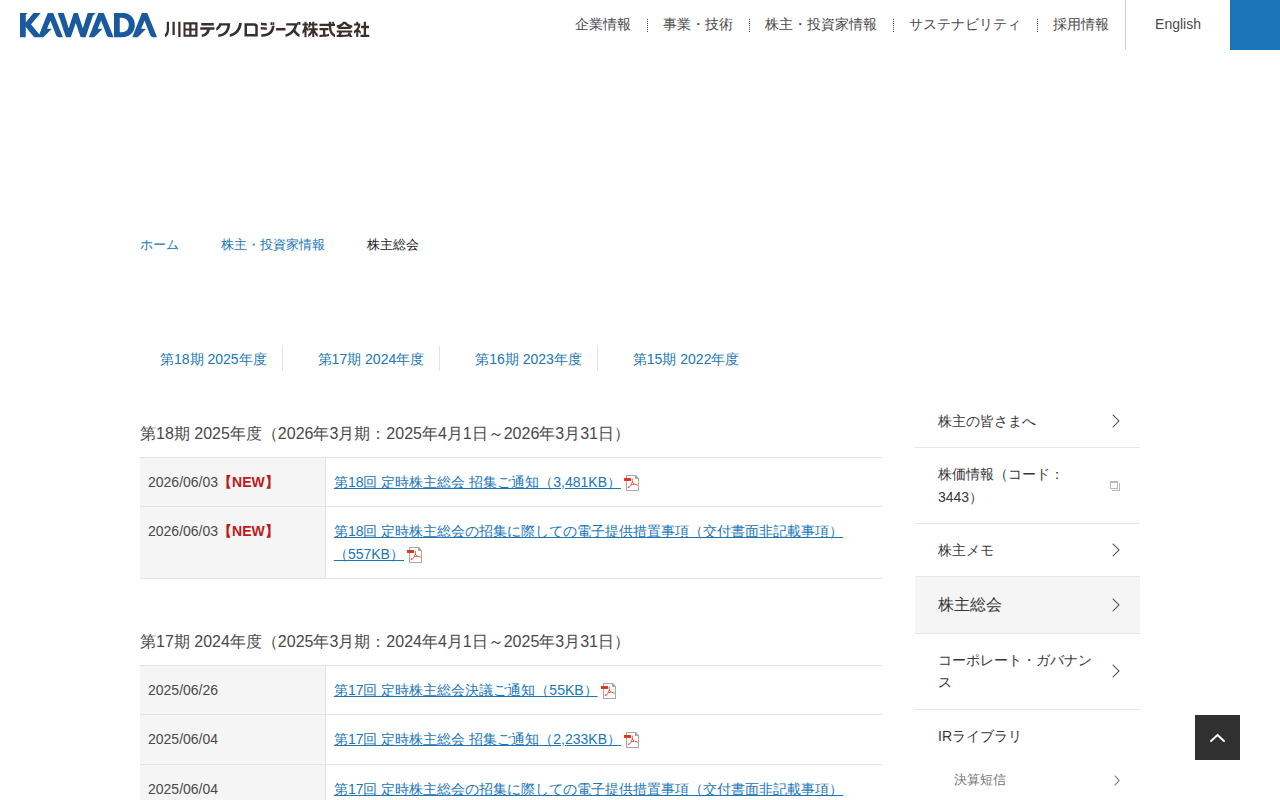The width and height of the screenshot is (1280, 800).
Task: Expand the コーポレート・ガバナンス arrow
Action: pos(1116,671)
